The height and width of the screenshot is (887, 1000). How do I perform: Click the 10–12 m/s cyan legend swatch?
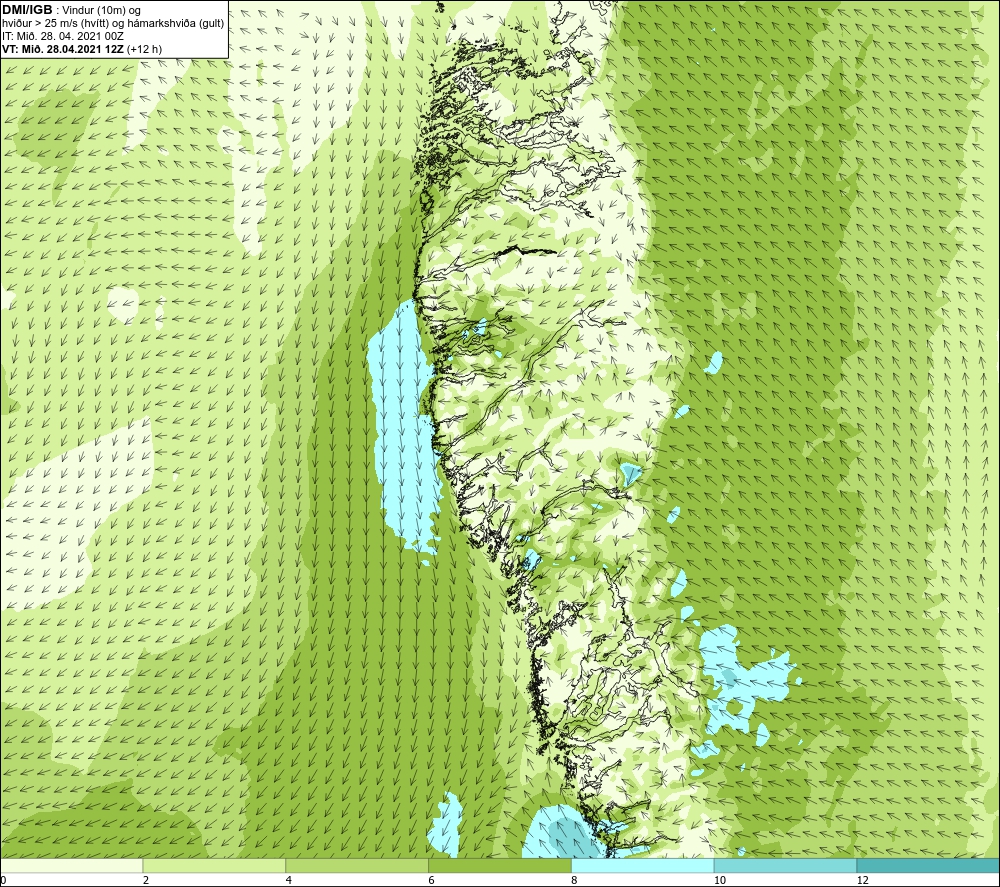pyautogui.click(x=786, y=865)
